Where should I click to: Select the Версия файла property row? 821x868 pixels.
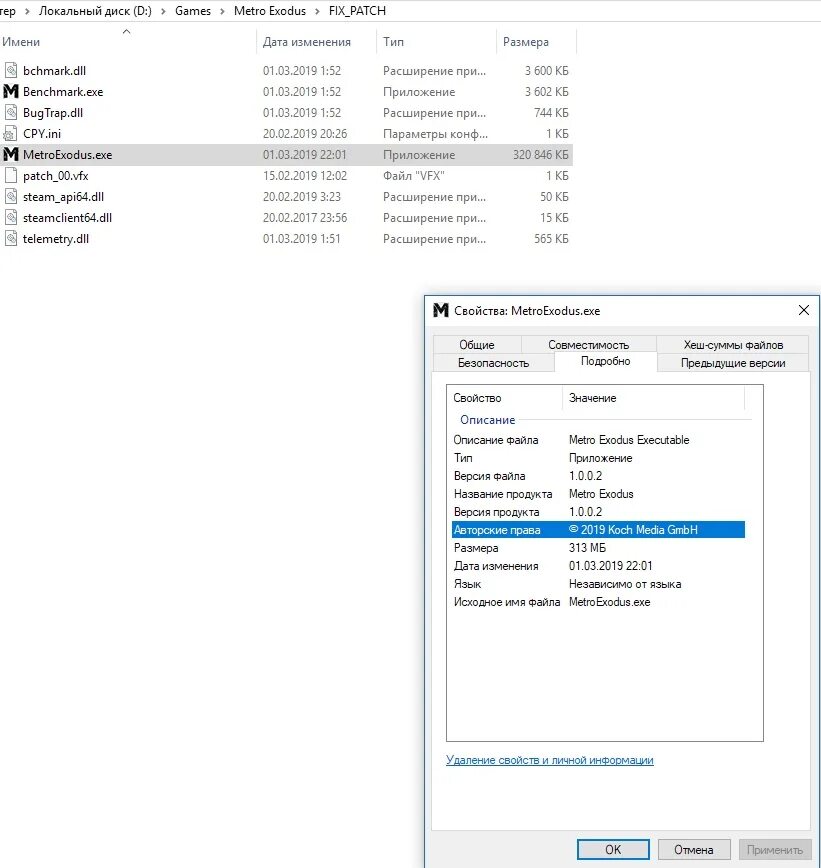click(598, 476)
